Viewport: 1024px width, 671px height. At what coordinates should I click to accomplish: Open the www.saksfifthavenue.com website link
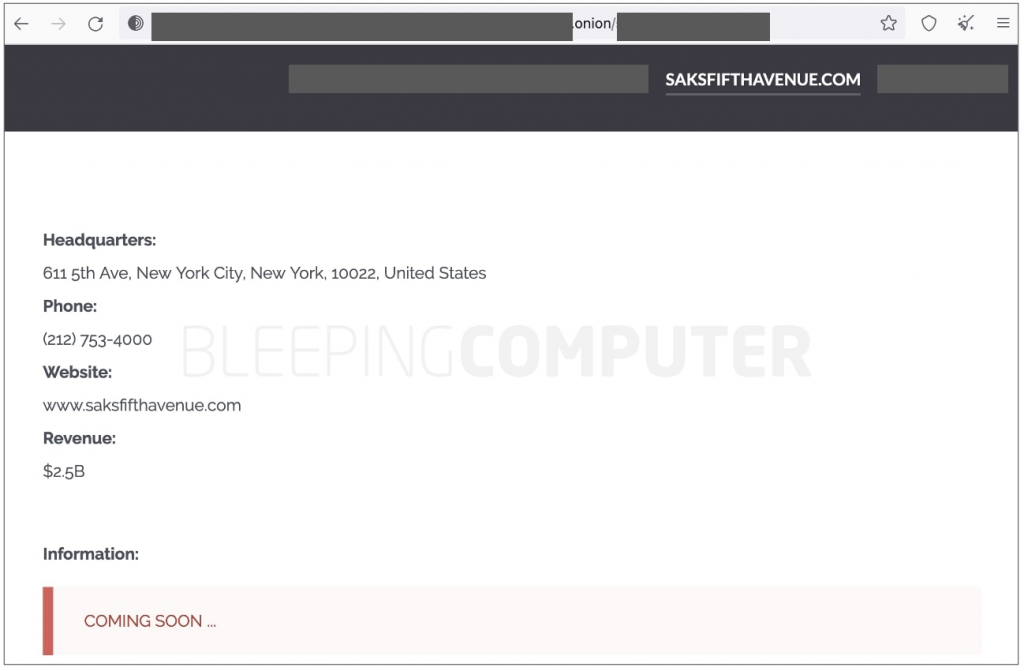point(142,406)
